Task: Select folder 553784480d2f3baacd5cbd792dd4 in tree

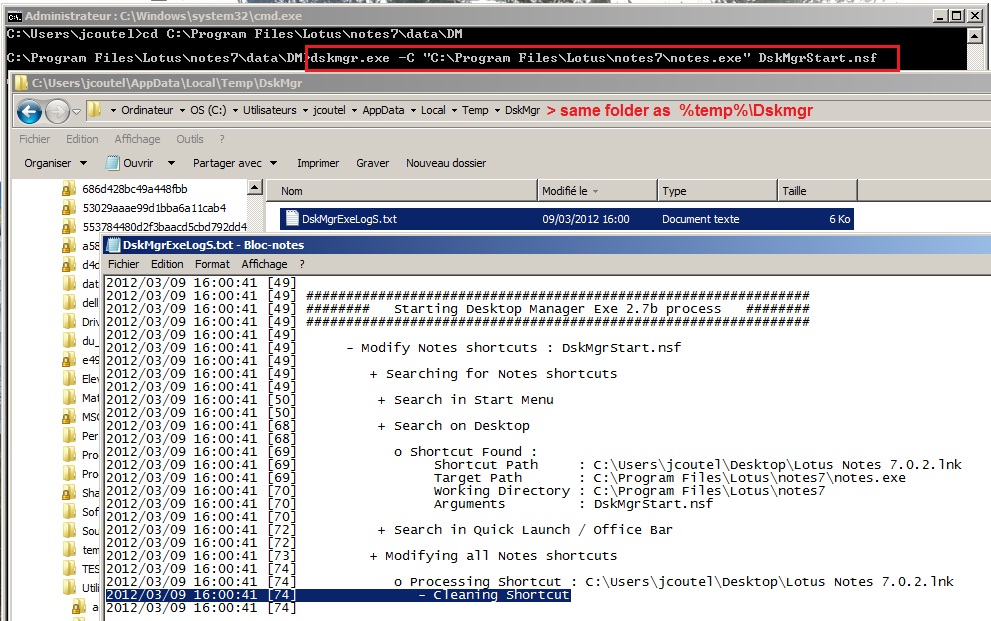Action: point(164,227)
